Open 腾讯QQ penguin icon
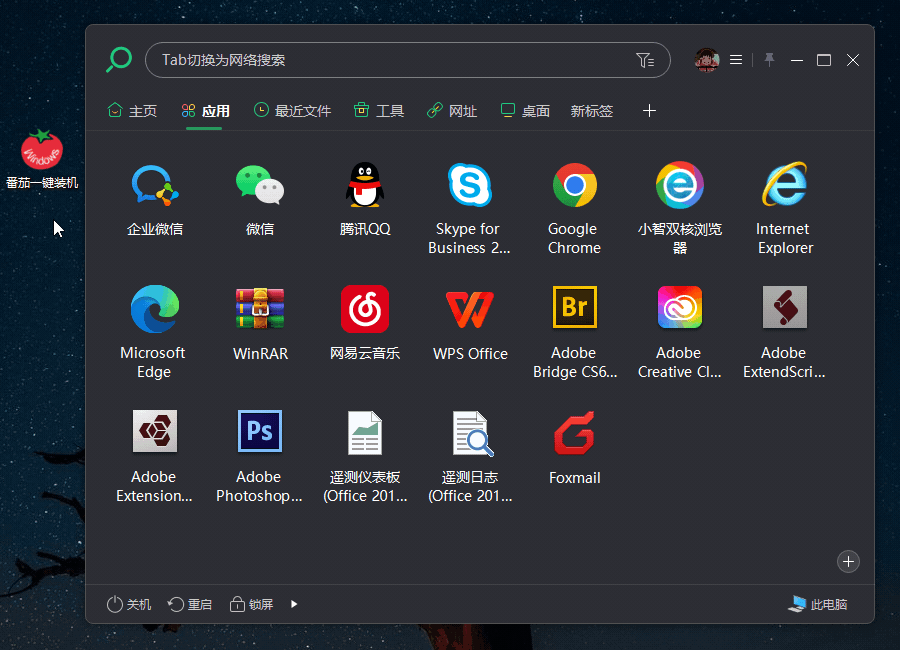This screenshot has width=900, height=650. click(x=364, y=185)
